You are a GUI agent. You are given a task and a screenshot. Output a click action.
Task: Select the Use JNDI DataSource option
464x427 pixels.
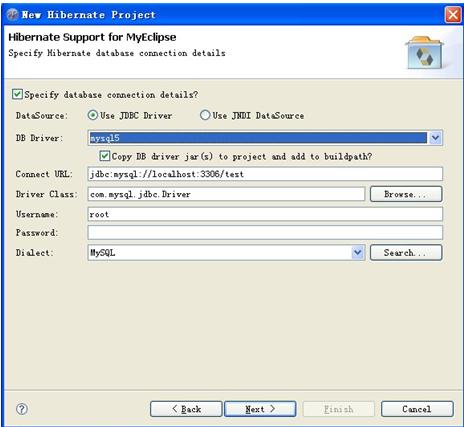coord(205,115)
